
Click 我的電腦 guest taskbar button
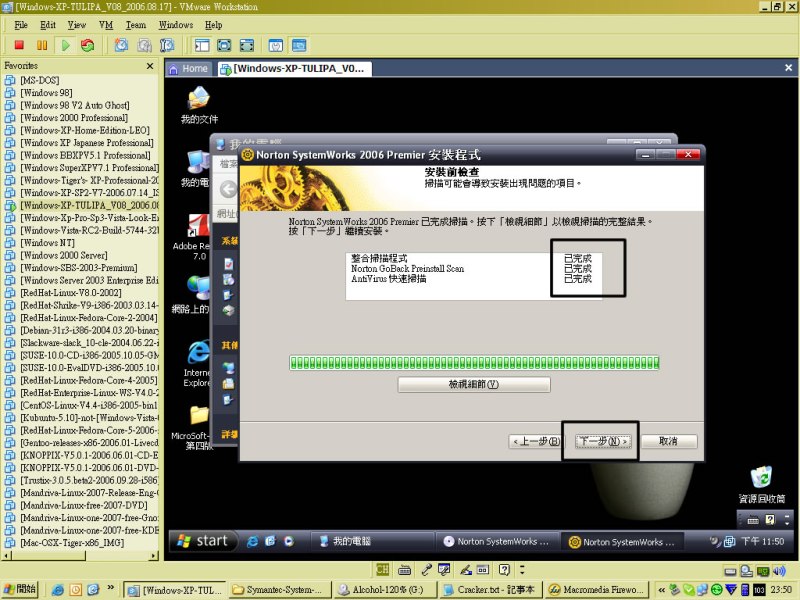[372, 541]
